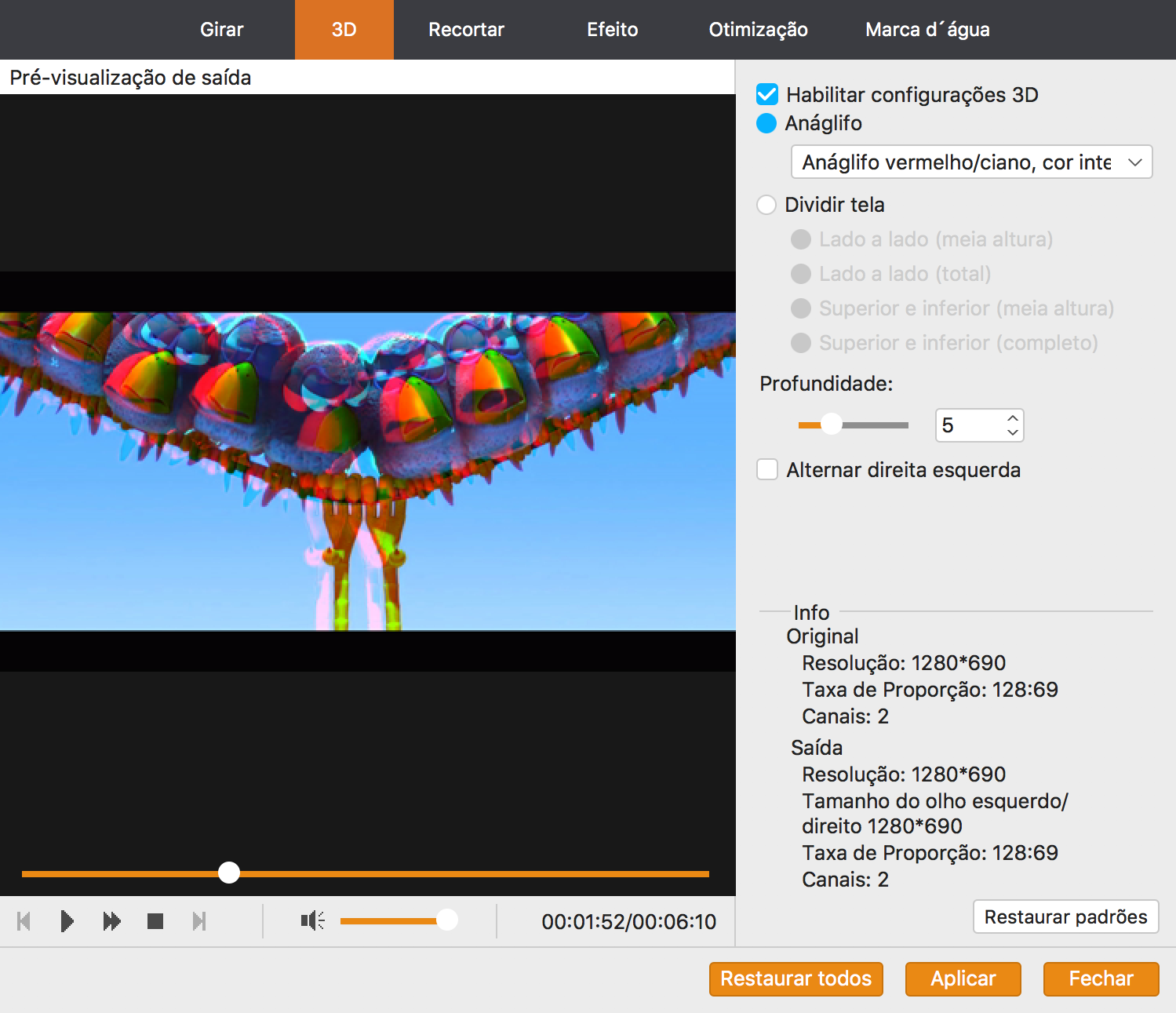Disable Habilitar configurações 3D checkbox

(x=766, y=95)
